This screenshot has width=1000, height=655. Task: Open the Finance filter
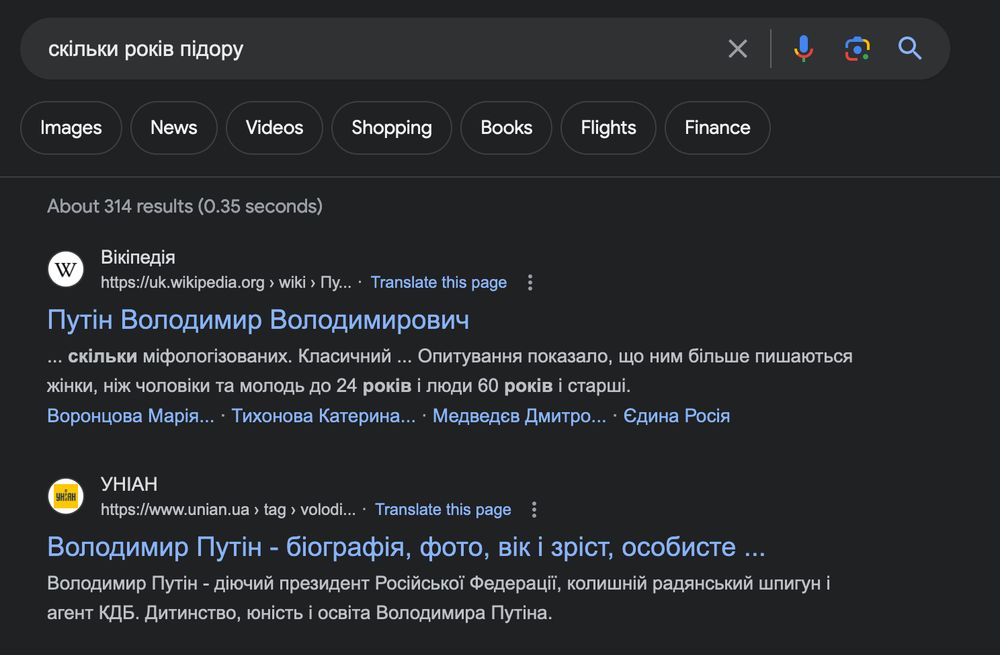coord(717,128)
